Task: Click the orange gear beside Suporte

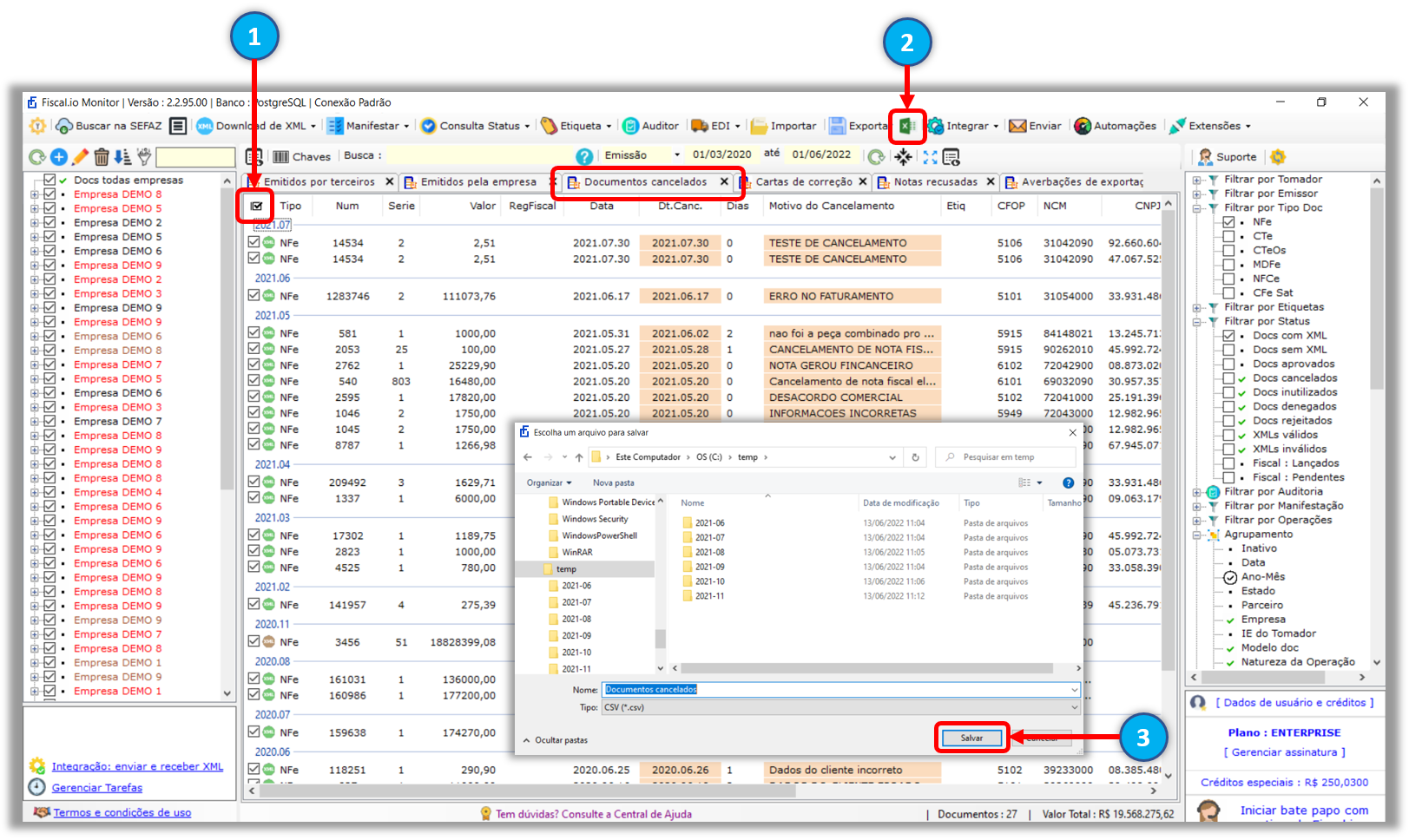Action: coord(1278,157)
